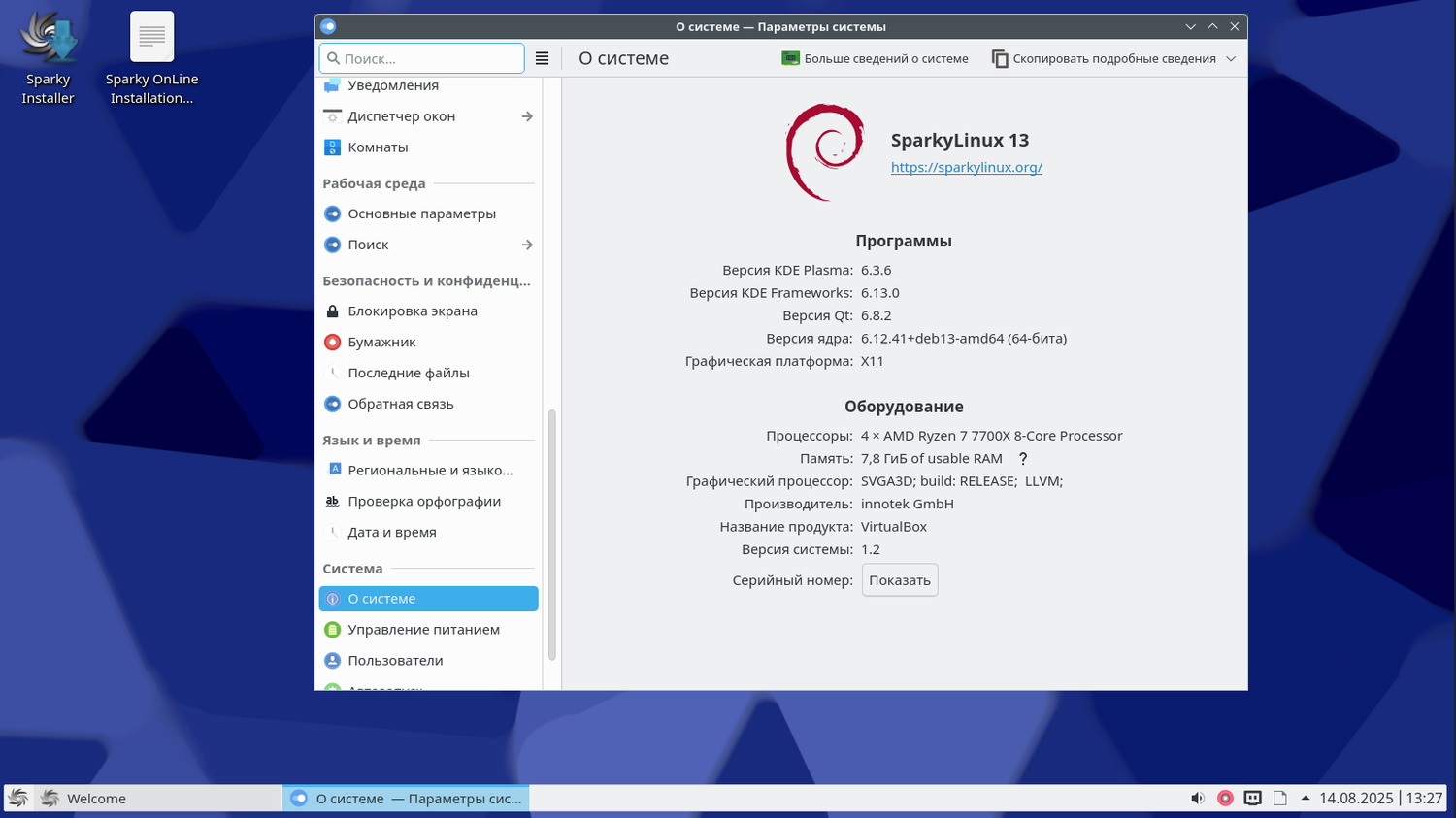Click the red circular tray icon

[x=1225, y=799]
